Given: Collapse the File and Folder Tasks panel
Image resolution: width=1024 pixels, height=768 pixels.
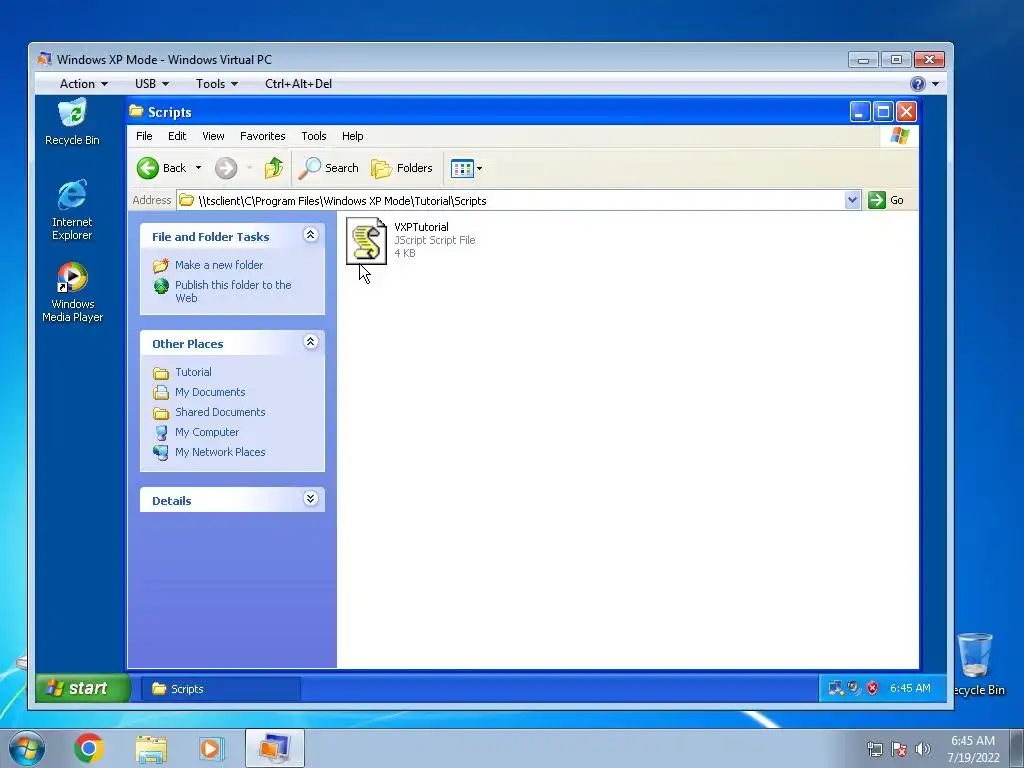Looking at the screenshot, I should click(311, 235).
